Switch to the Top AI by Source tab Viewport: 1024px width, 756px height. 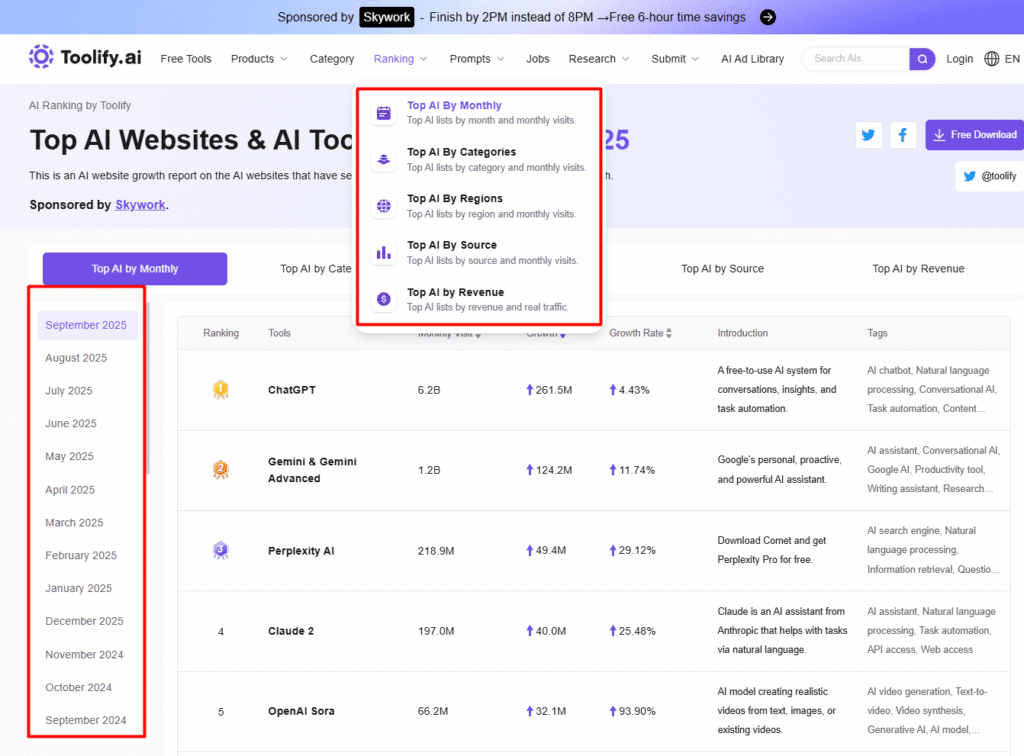pos(722,268)
